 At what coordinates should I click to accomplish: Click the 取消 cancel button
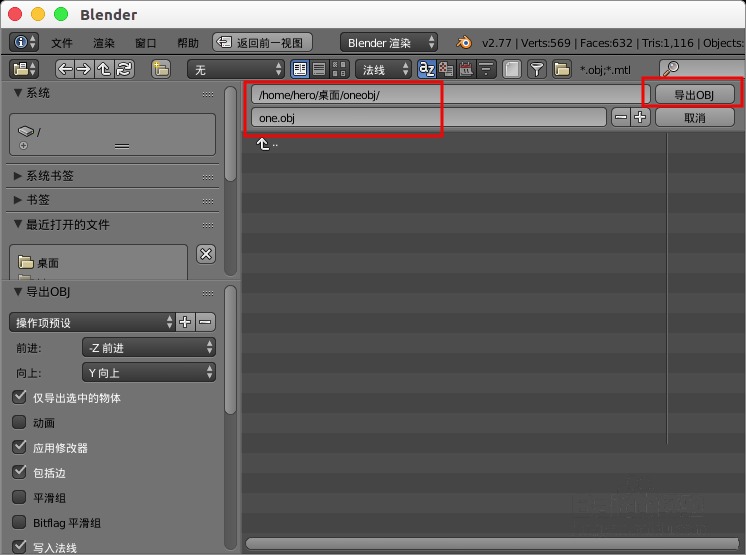695,117
